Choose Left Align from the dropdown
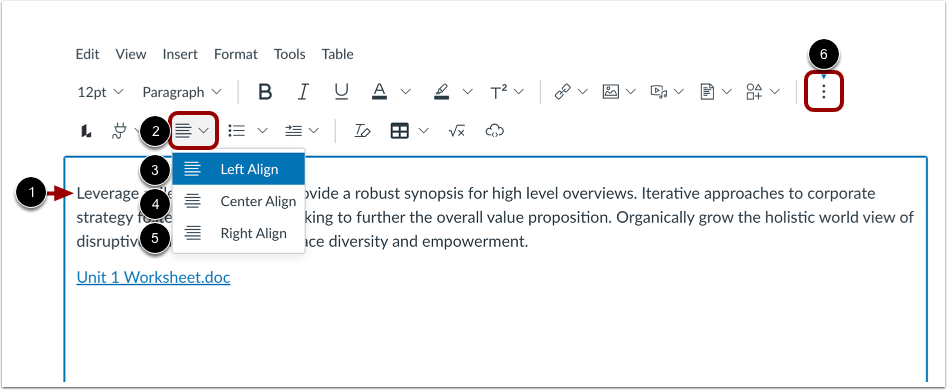The width and height of the screenshot is (947, 390). click(x=239, y=169)
